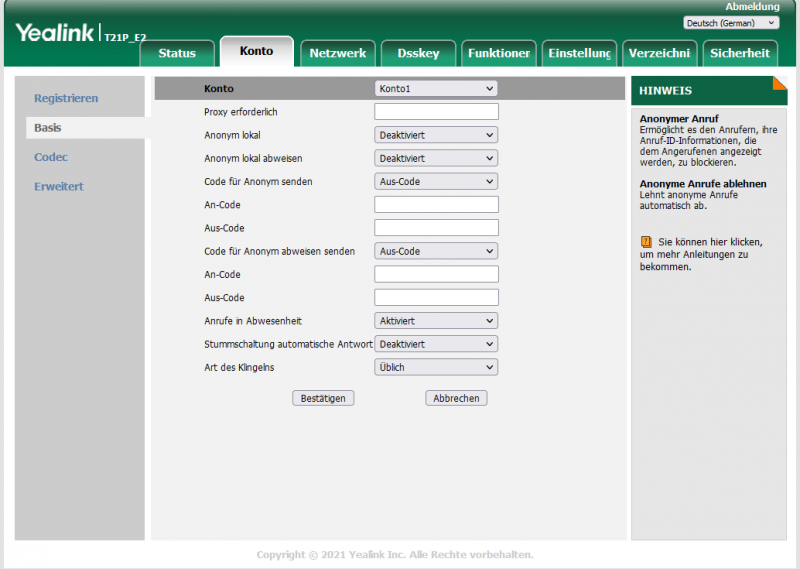Screen dimensions: 800x569
Task: Open the Anonym lokal dropdown
Action: click(436, 135)
